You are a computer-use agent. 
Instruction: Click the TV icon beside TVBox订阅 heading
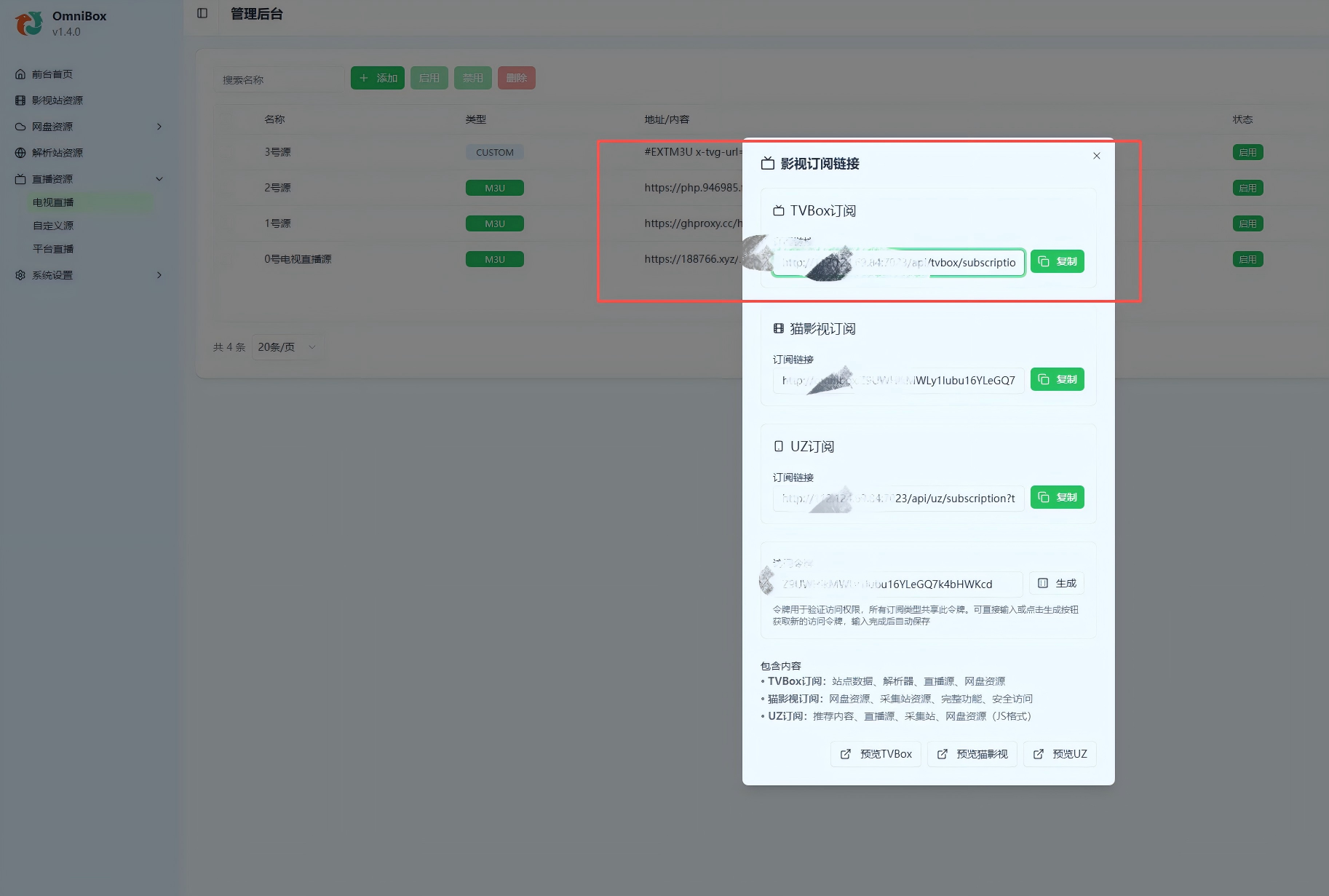[x=779, y=210]
